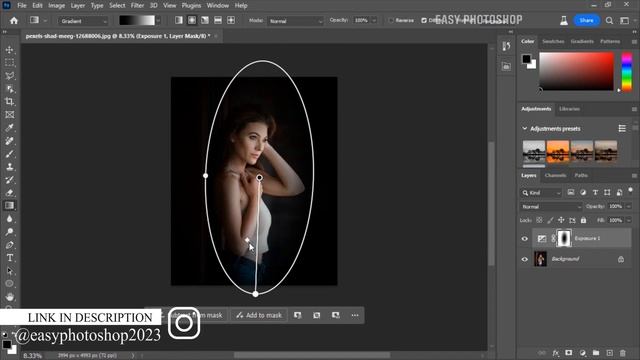Select the Dodge tool

click(9, 232)
